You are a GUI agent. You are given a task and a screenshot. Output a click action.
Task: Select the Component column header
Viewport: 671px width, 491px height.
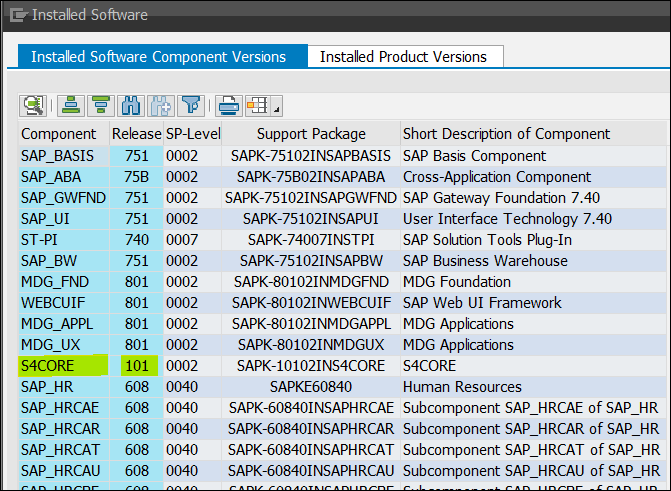tap(63, 134)
